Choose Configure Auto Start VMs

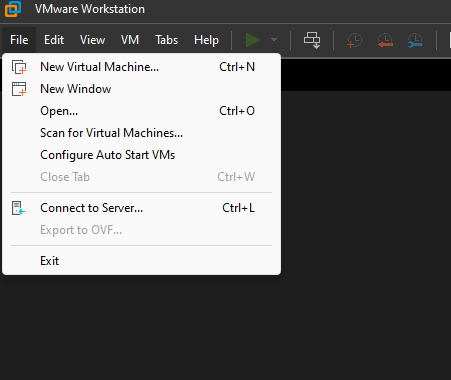pos(141,155)
